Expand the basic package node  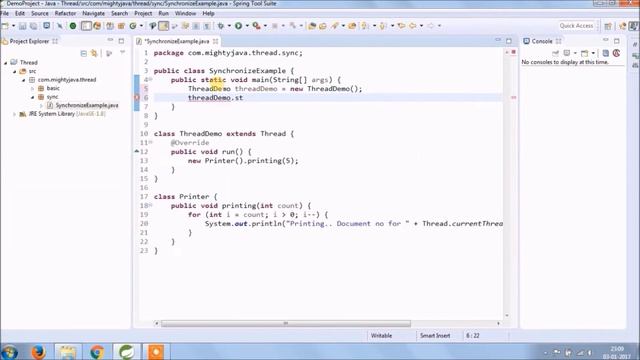pos(33,88)
